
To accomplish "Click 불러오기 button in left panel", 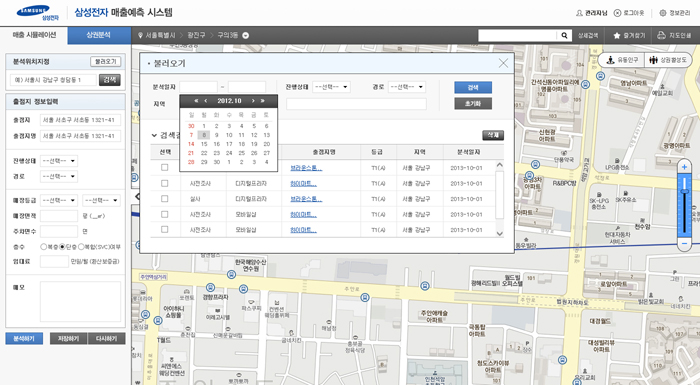I will (106, 62).
